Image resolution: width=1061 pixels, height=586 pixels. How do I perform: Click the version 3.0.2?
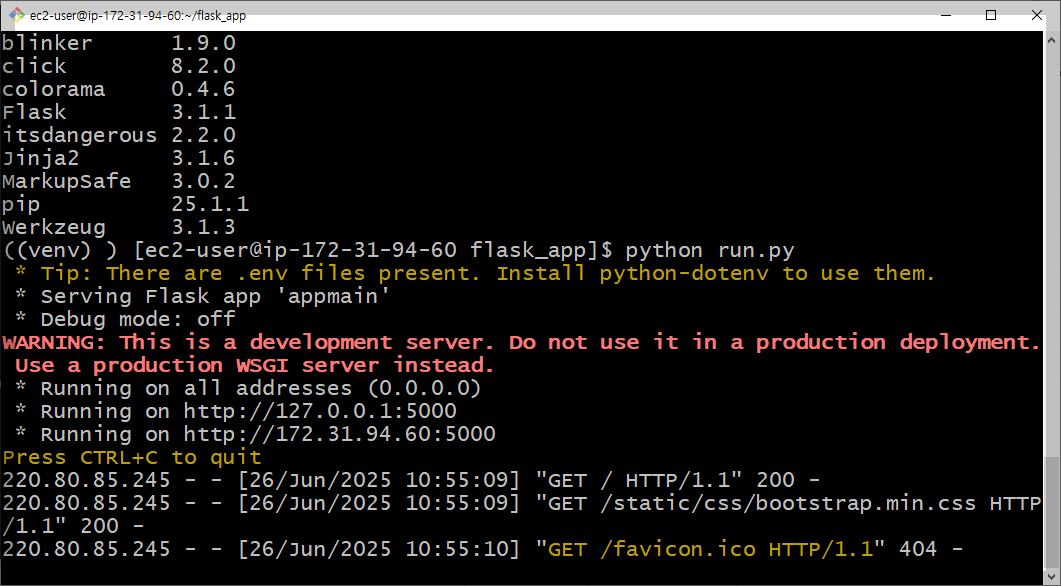[x=203, y=181]
